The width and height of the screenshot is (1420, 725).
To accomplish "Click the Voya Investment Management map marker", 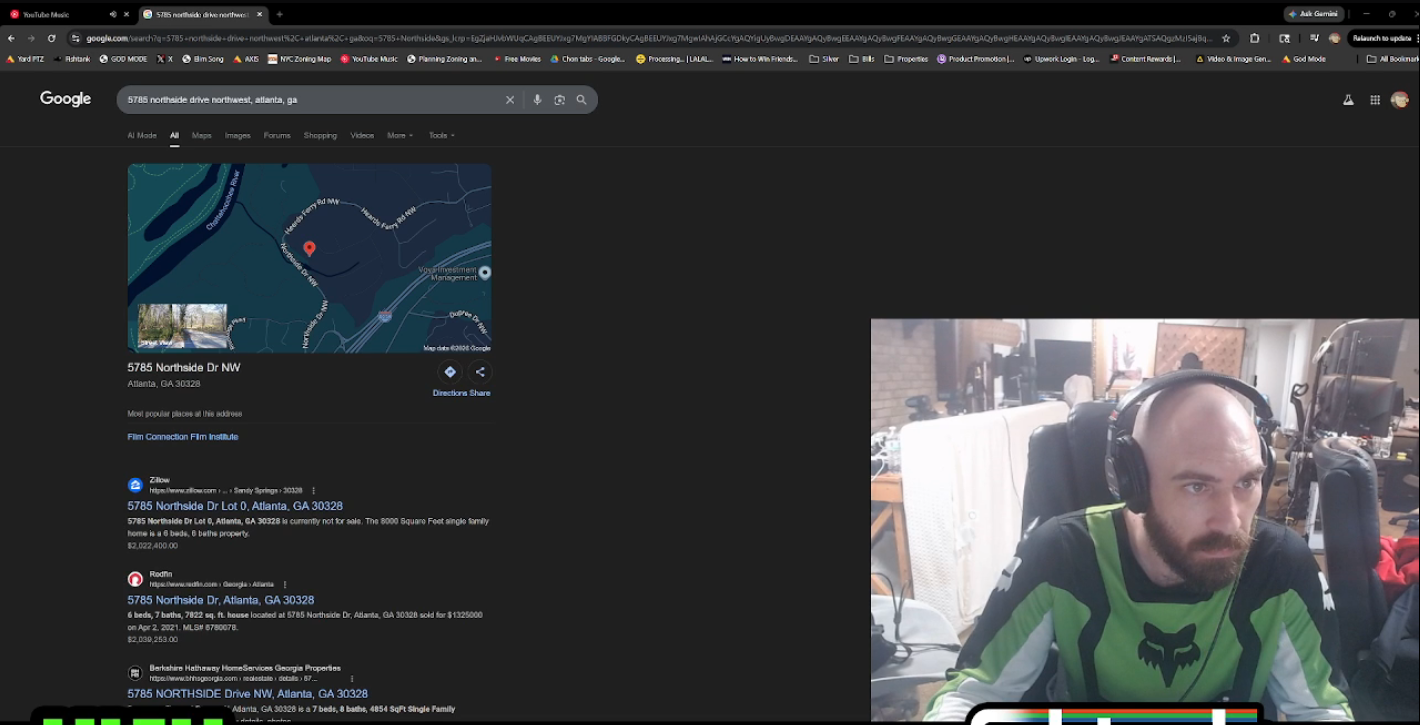I will click(x=485, y=273).
